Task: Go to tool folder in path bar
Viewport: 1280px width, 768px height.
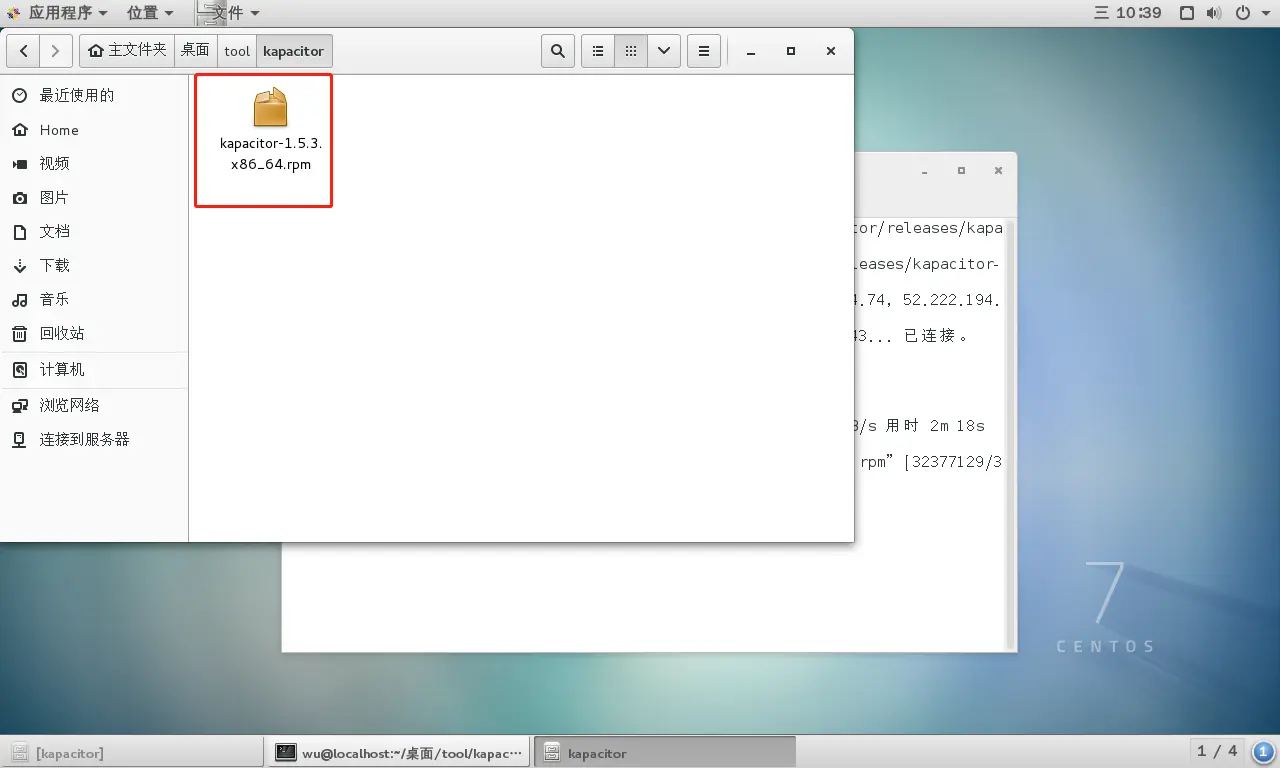Action: [237, 51]
